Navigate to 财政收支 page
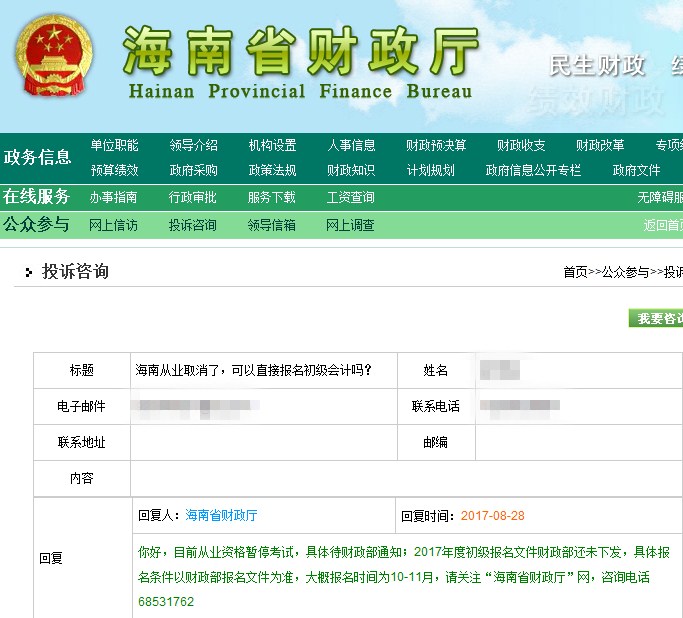This screenshot has width=683, height=618. (521, 146)
